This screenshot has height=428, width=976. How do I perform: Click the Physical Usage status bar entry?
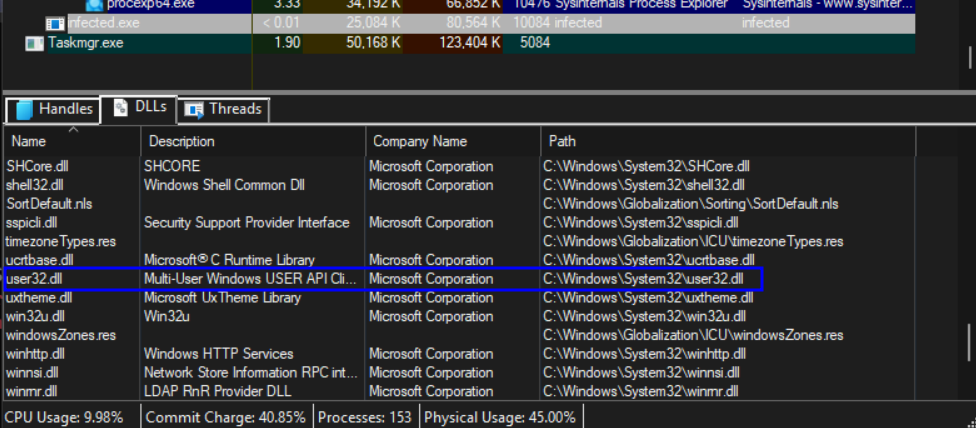click(500, 417)
